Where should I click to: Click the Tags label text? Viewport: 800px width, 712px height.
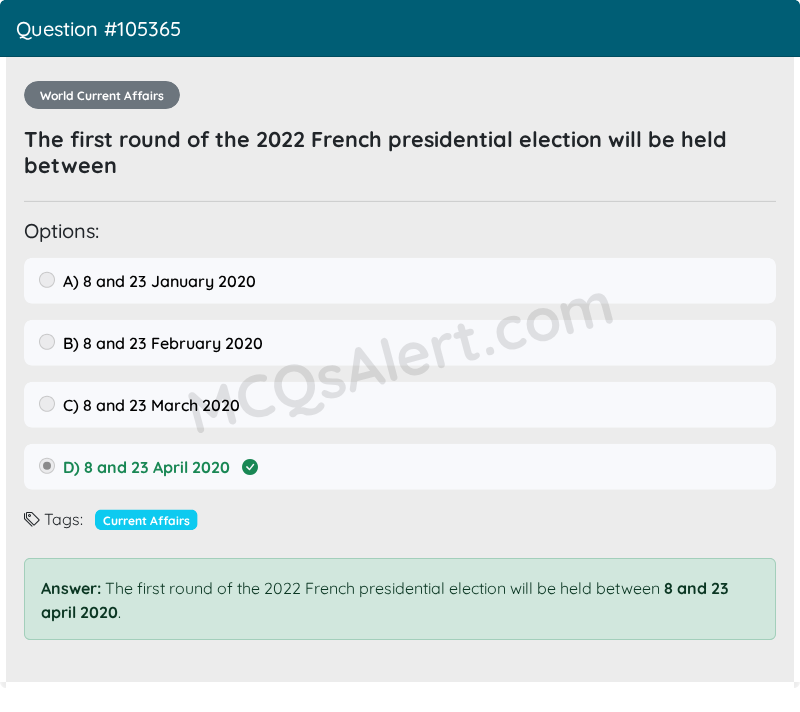coord(62,519)
